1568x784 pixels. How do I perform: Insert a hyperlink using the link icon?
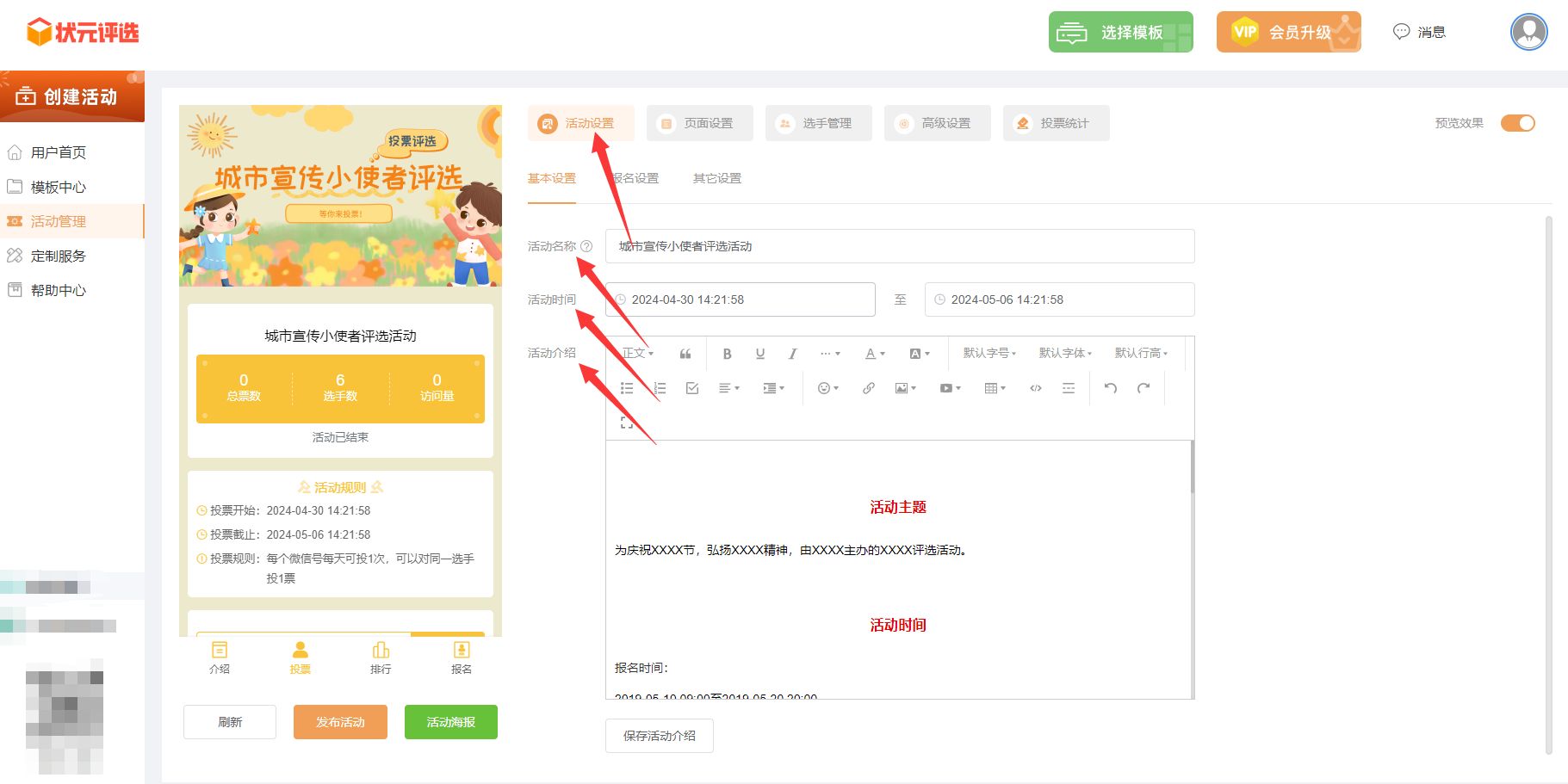(868, 389)
